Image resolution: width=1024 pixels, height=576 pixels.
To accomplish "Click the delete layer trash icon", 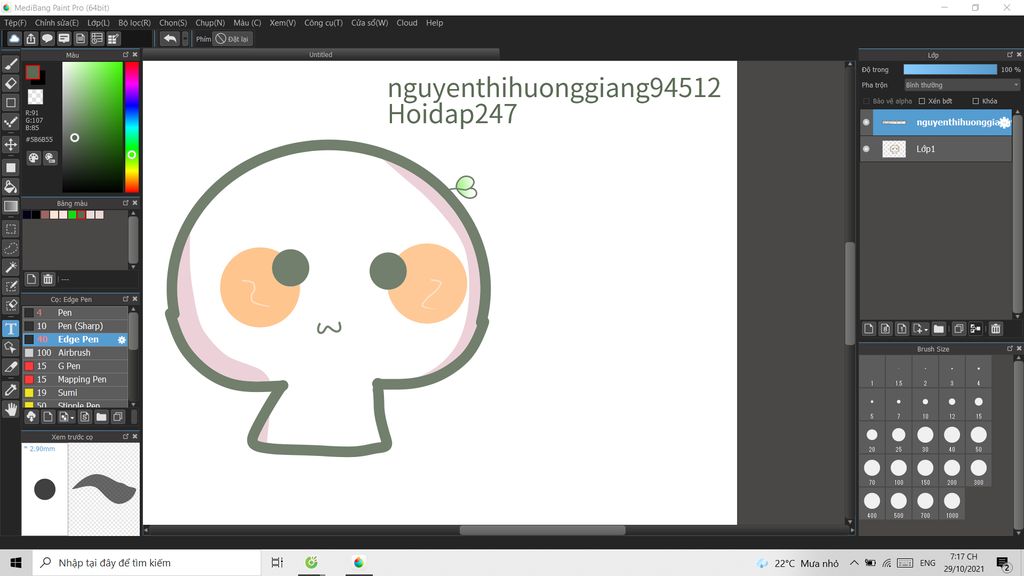I will point(995,328).
